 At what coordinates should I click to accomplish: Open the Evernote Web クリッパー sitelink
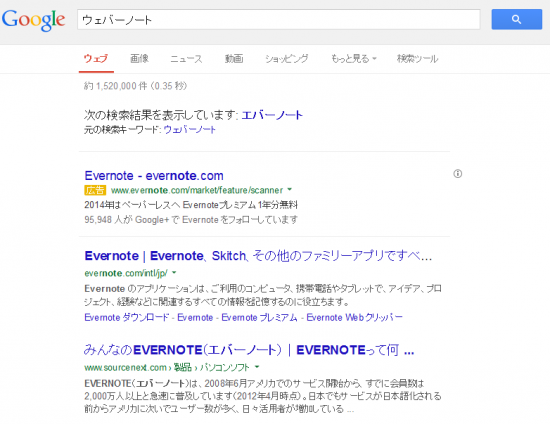click(x=354, y=317)
